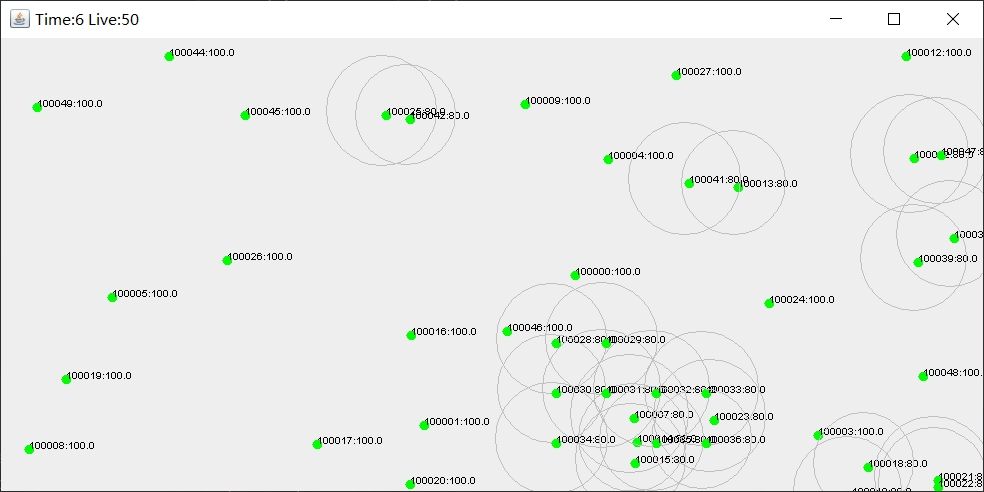984x492 pixels.
Task: Minimize the simulation window
Action: (x=836, y=19)
